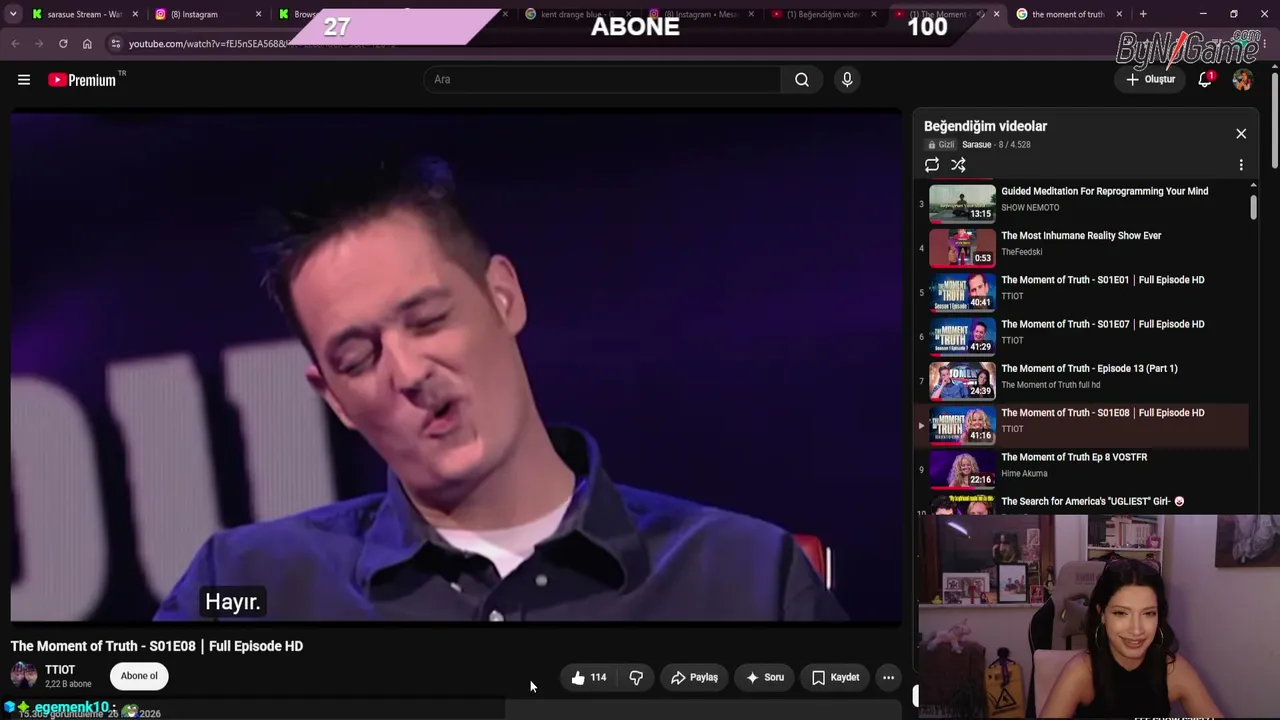Open the tab search dropdown
Image resolution: width=1280 pixels, height=720 pixels.
(x=13, y=14)
